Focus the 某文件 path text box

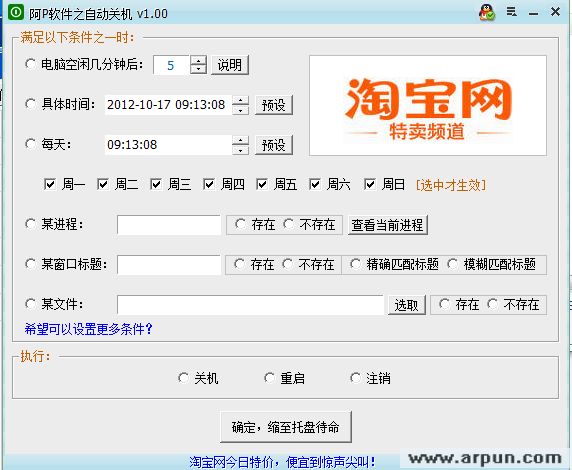[x=250, y=305]
